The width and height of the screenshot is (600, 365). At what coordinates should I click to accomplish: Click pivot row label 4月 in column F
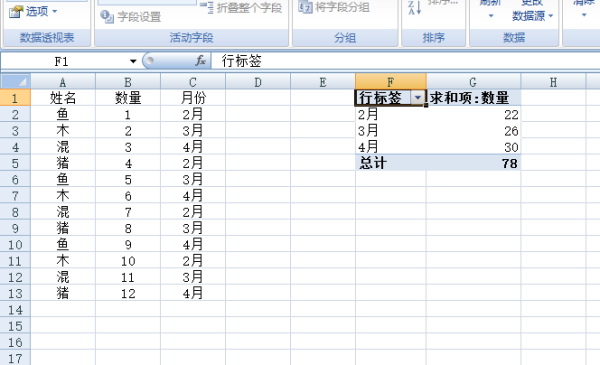(x=391, y=147)
